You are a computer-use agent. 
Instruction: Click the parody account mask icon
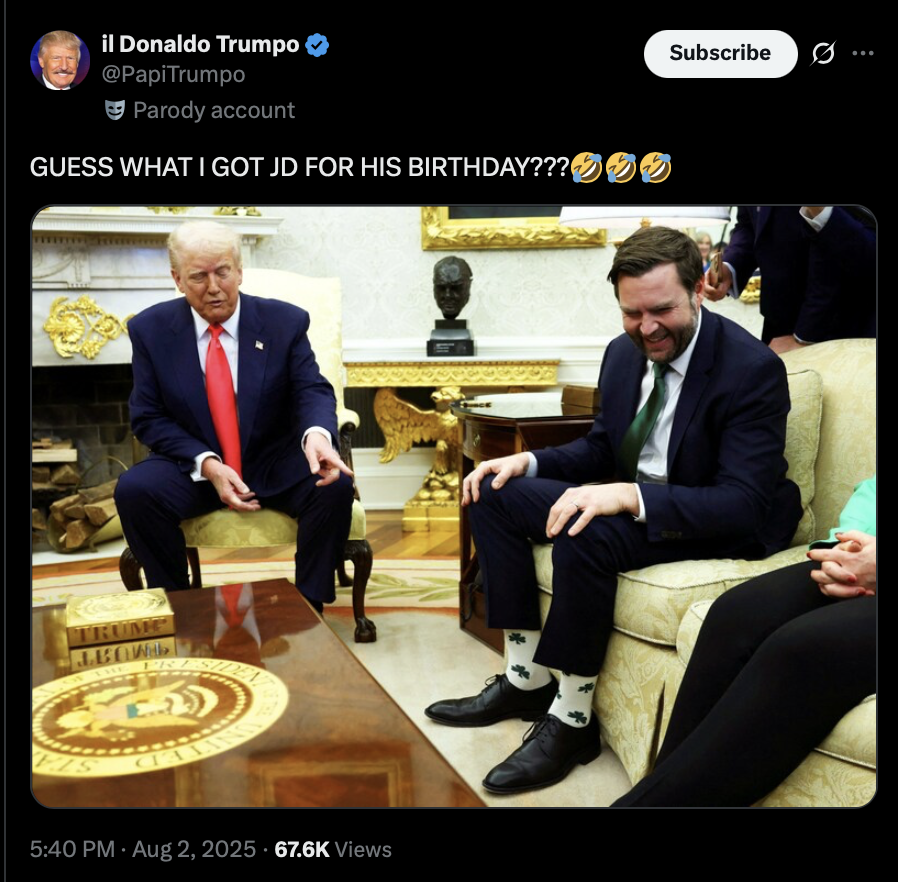point(115,110)
